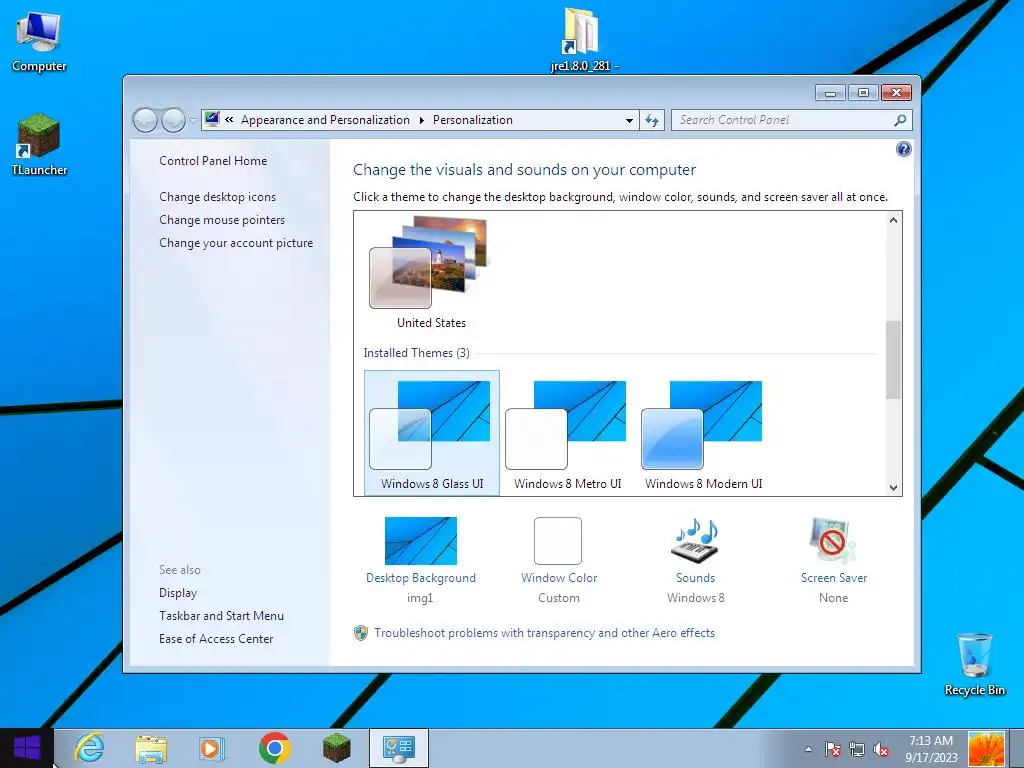Select the Windows 8 Modern UI theme

(x=703, y=432)
